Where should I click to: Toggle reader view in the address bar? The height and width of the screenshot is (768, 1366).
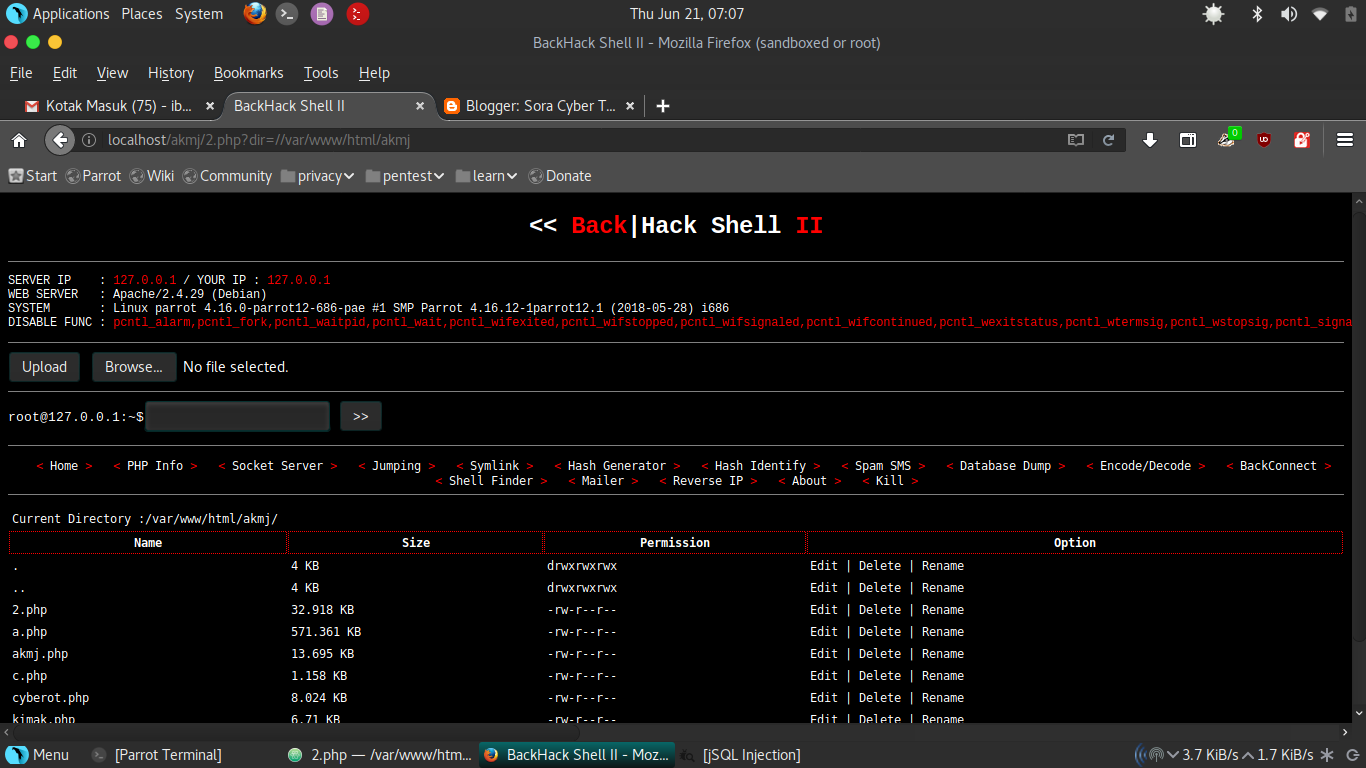(1076, 140)
